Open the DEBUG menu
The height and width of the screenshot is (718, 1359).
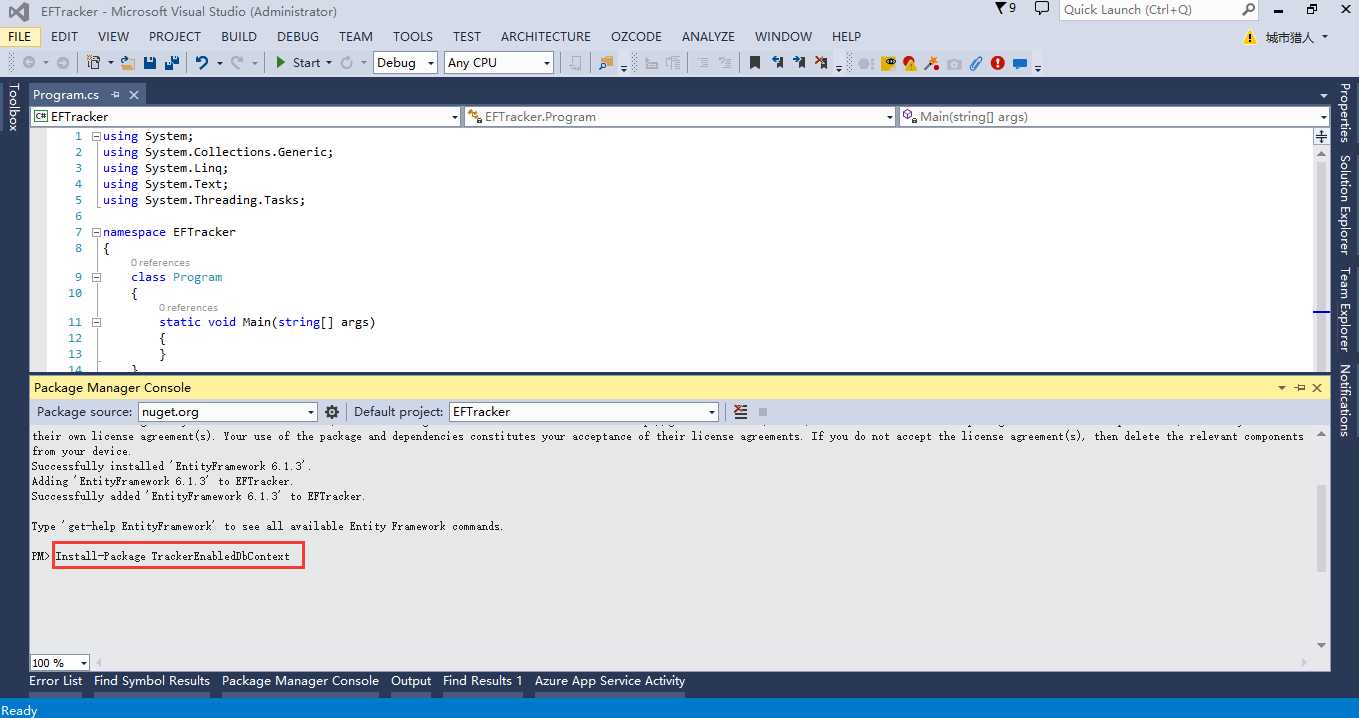click(x=298, y=36)
